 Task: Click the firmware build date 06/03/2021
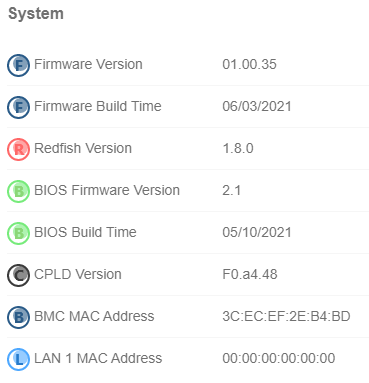coord(257,106)
